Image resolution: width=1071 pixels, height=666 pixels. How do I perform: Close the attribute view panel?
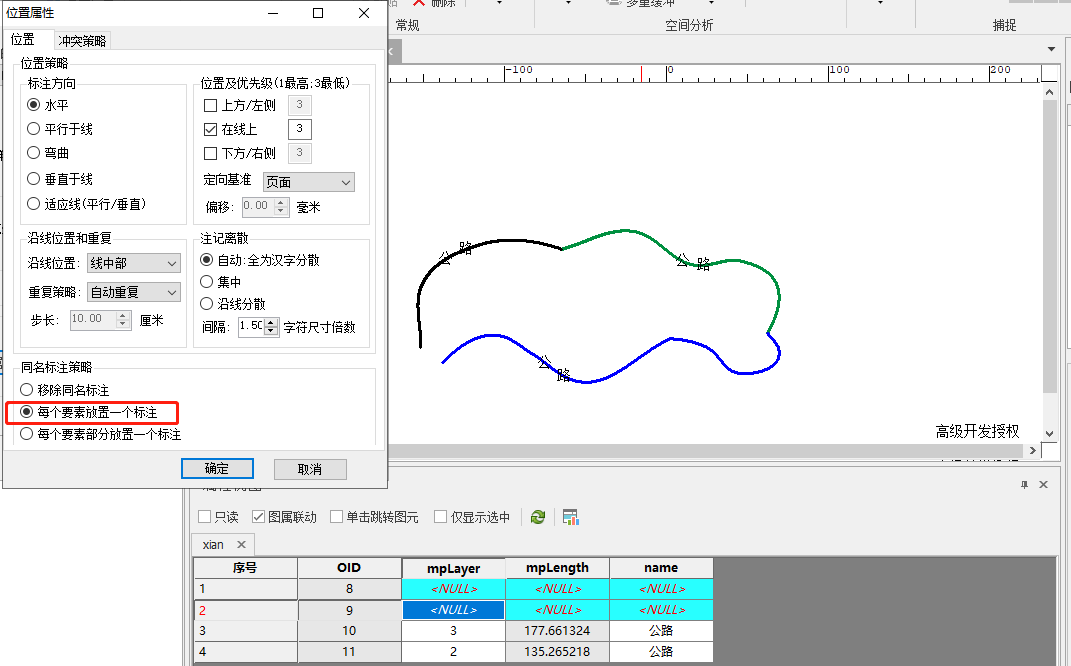coord(1043,484)
